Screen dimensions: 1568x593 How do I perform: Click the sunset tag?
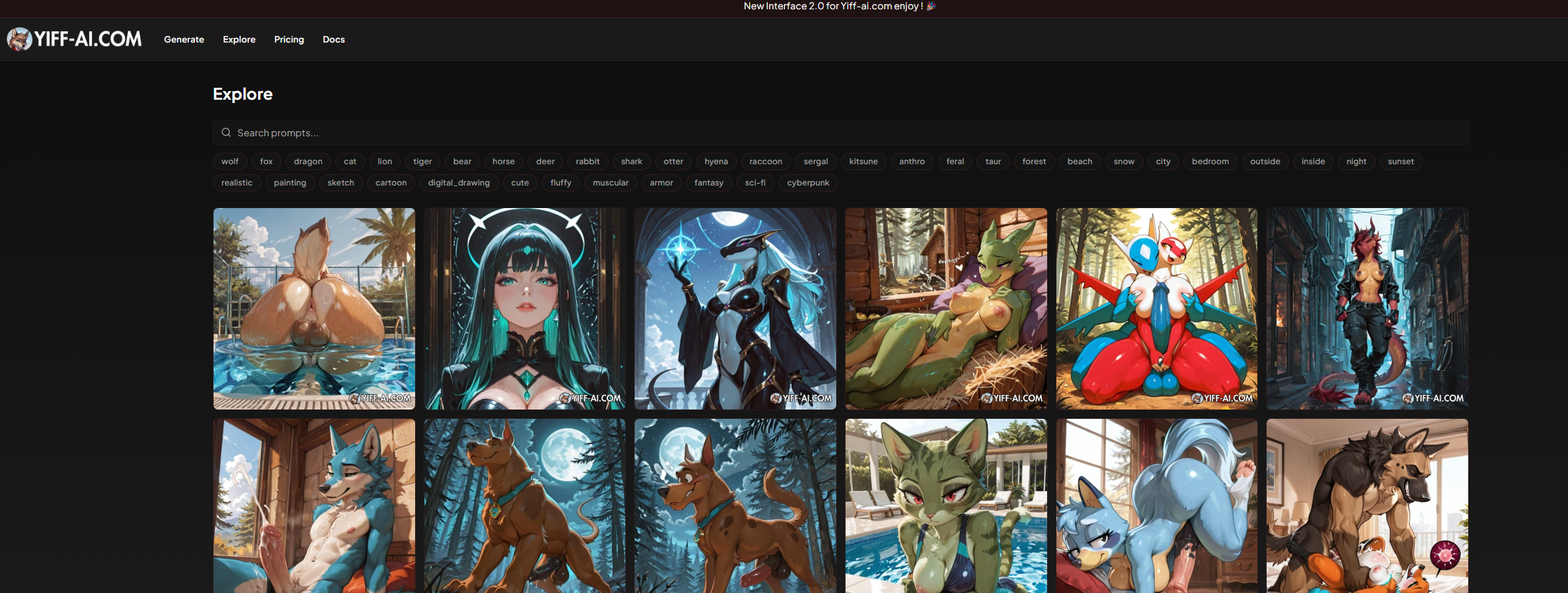click(x=1401, y=162)
